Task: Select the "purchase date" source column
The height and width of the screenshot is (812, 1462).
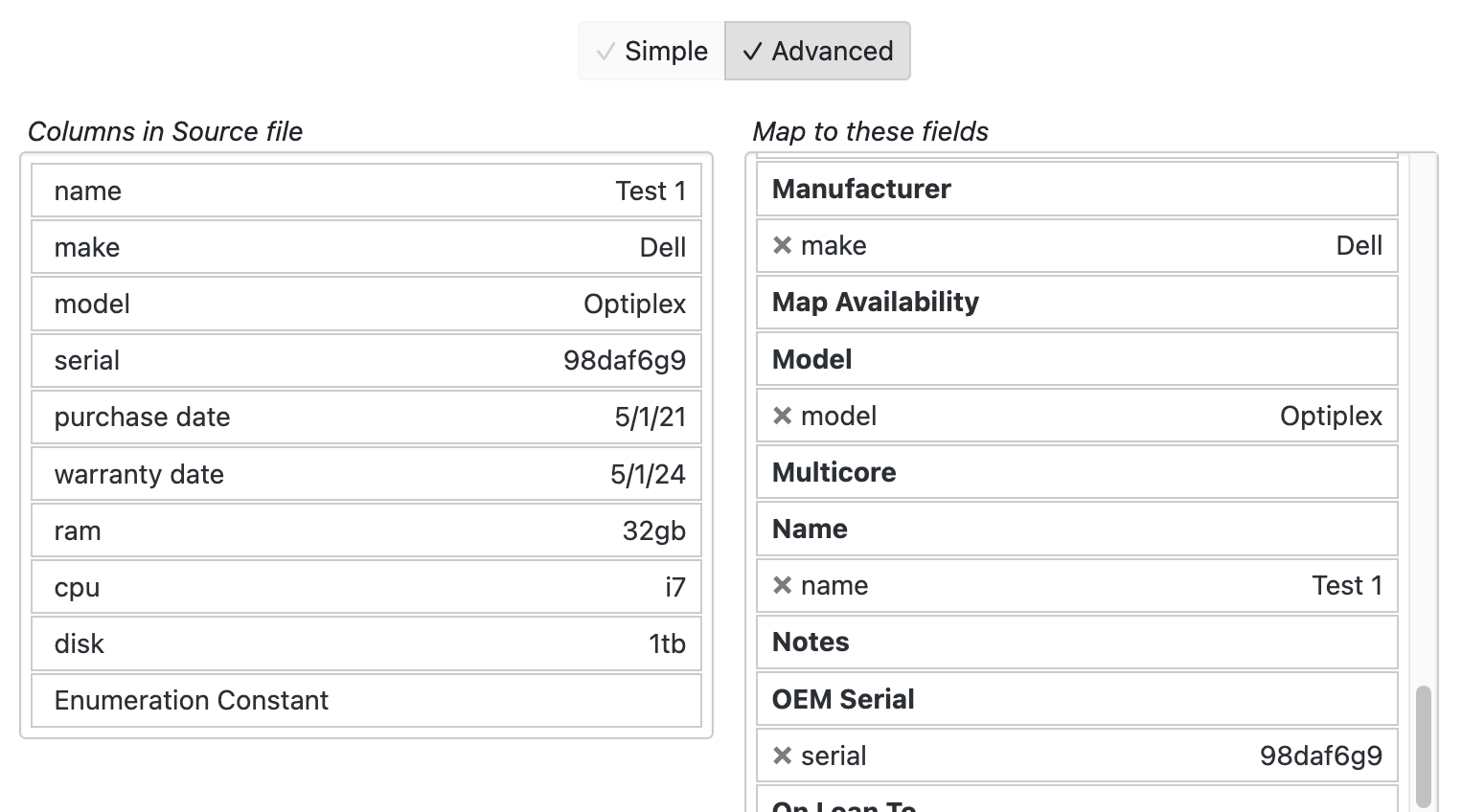Action: [367, 417]
